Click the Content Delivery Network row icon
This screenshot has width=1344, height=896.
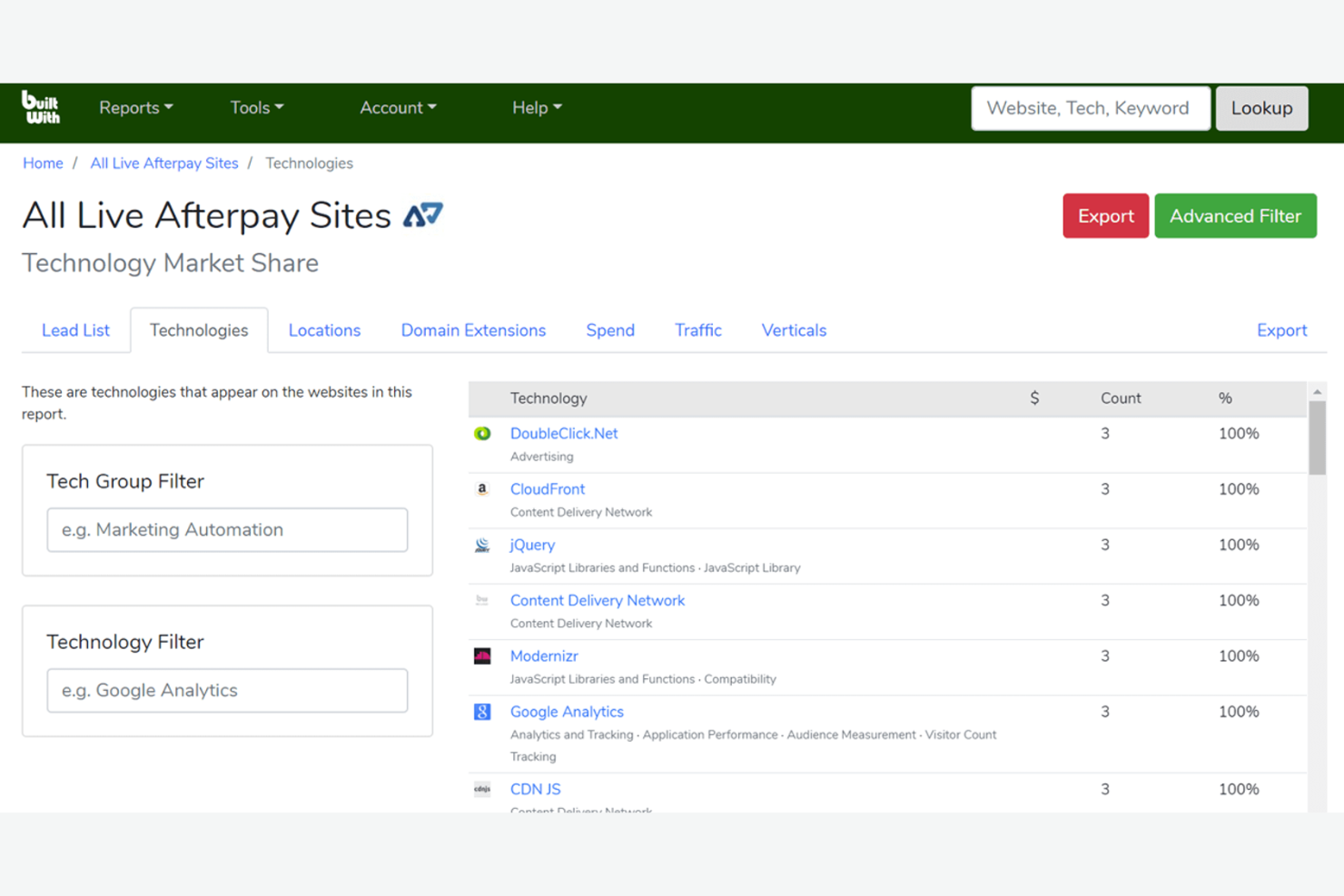[482, 601]
